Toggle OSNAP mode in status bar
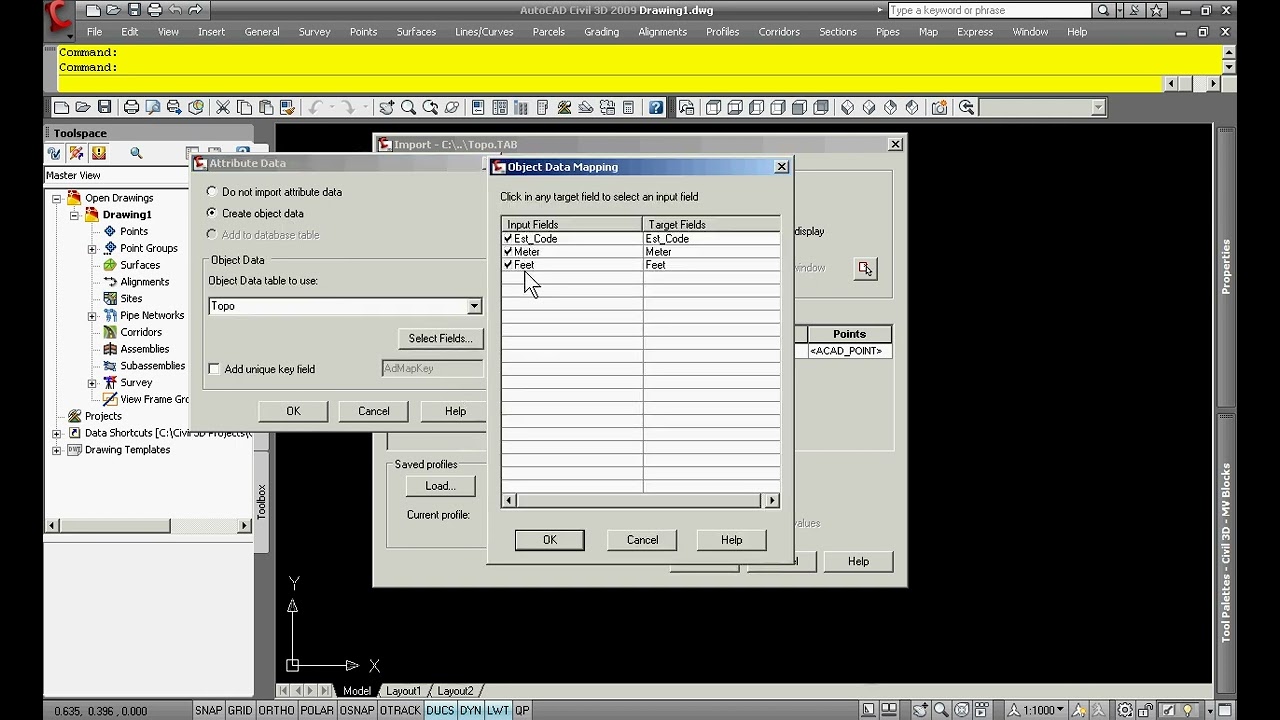This screenshot has width=1280, height=720. [x=356, y=710]
